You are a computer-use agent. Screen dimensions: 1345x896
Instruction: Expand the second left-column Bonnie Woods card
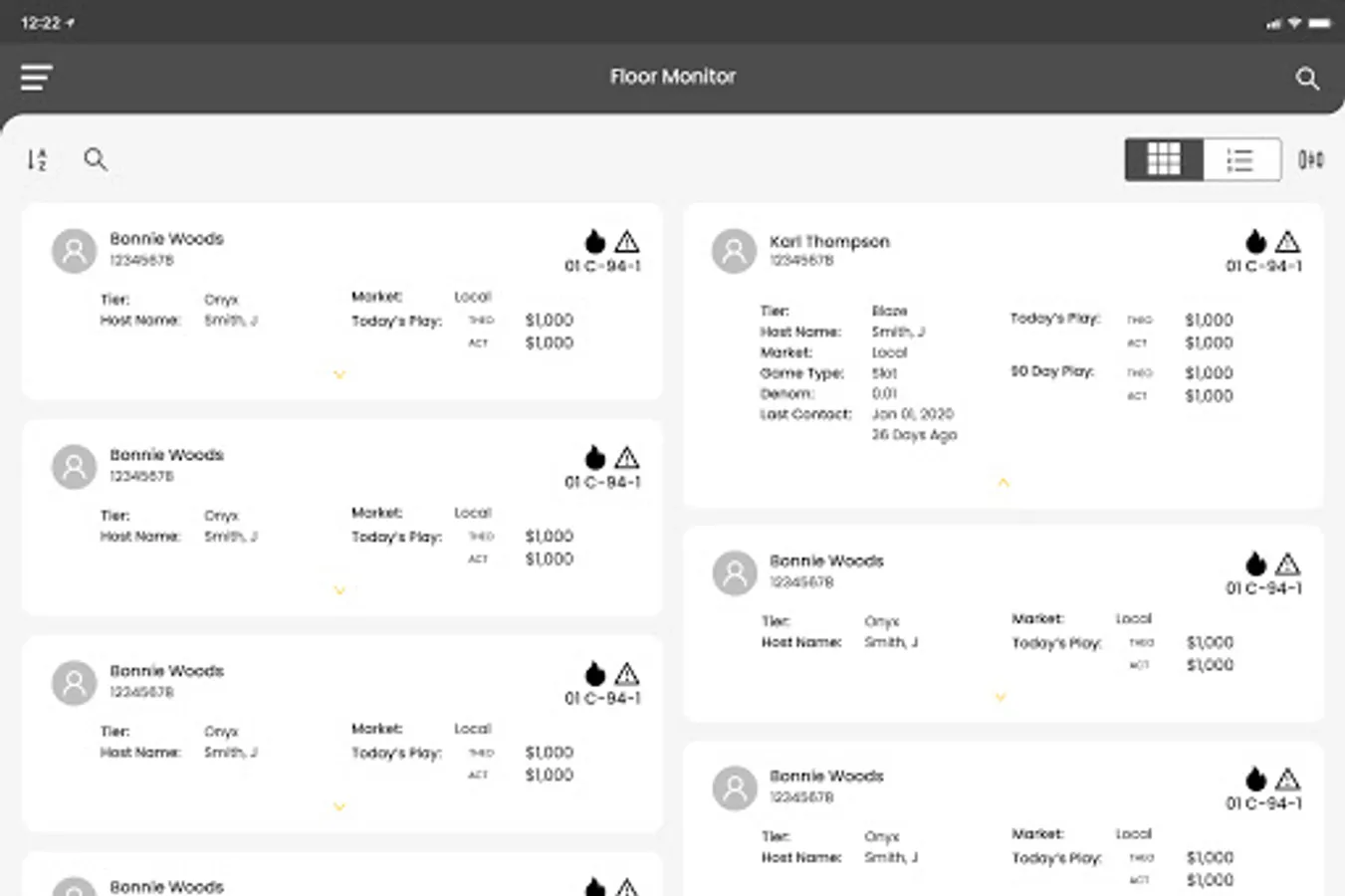339,591
